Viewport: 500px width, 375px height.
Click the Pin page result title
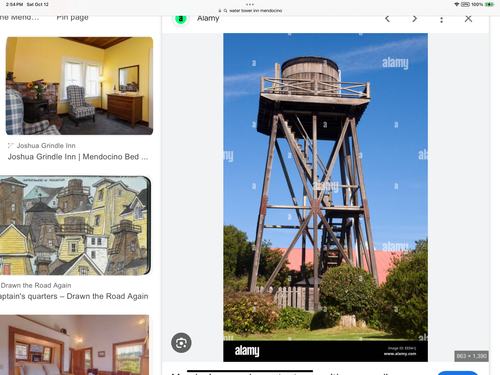72,17
